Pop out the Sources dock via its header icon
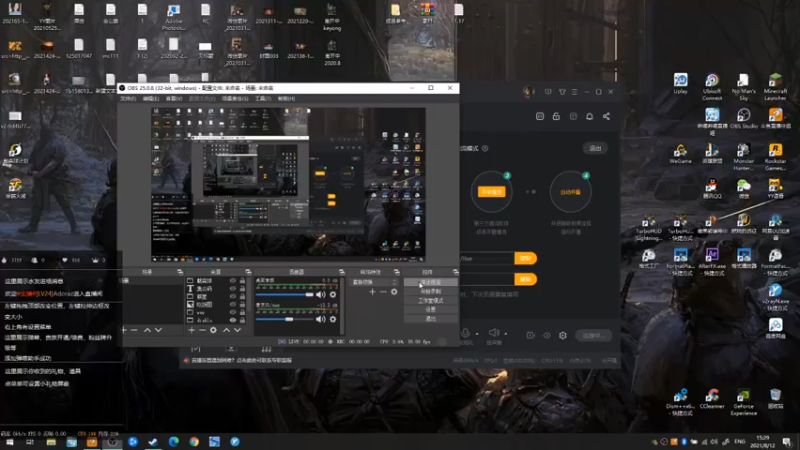 (x=248, y=272)
